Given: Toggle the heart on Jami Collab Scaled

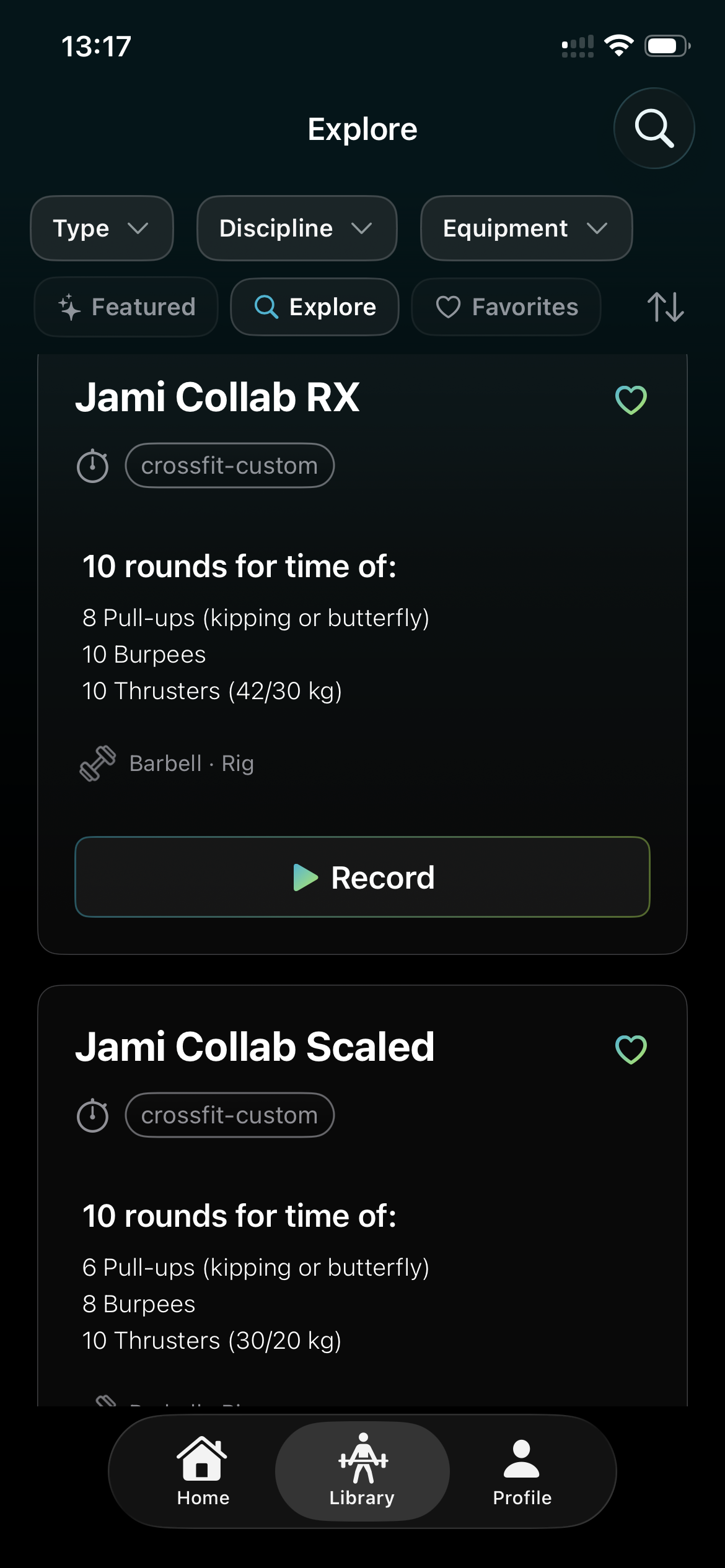Looking at the screenshot, I should tap(630, 1049).
